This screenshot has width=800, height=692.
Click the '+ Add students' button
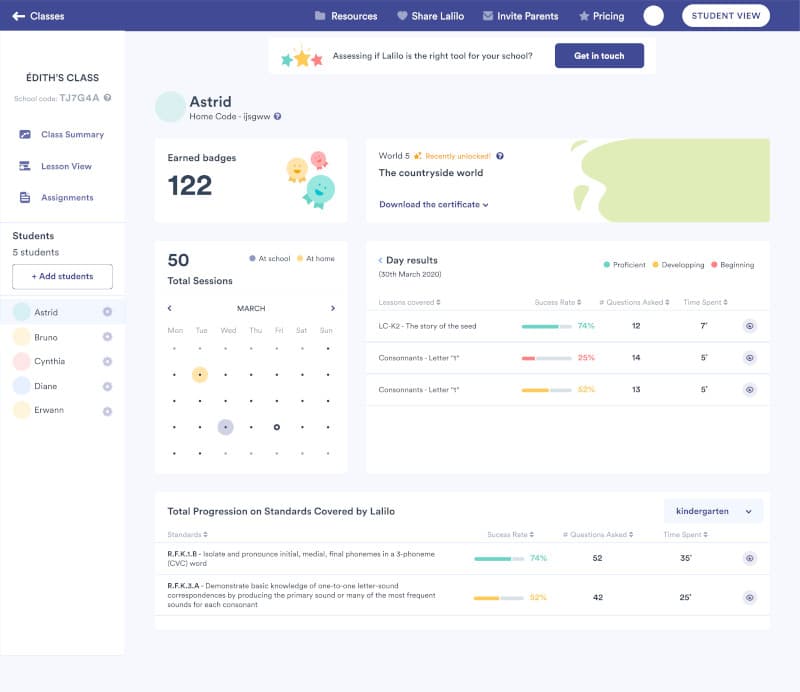point(62,277)
